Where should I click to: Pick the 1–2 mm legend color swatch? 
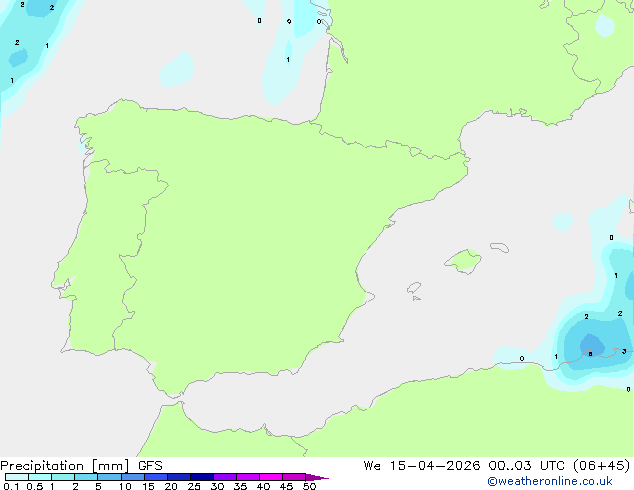click(63, 477)
